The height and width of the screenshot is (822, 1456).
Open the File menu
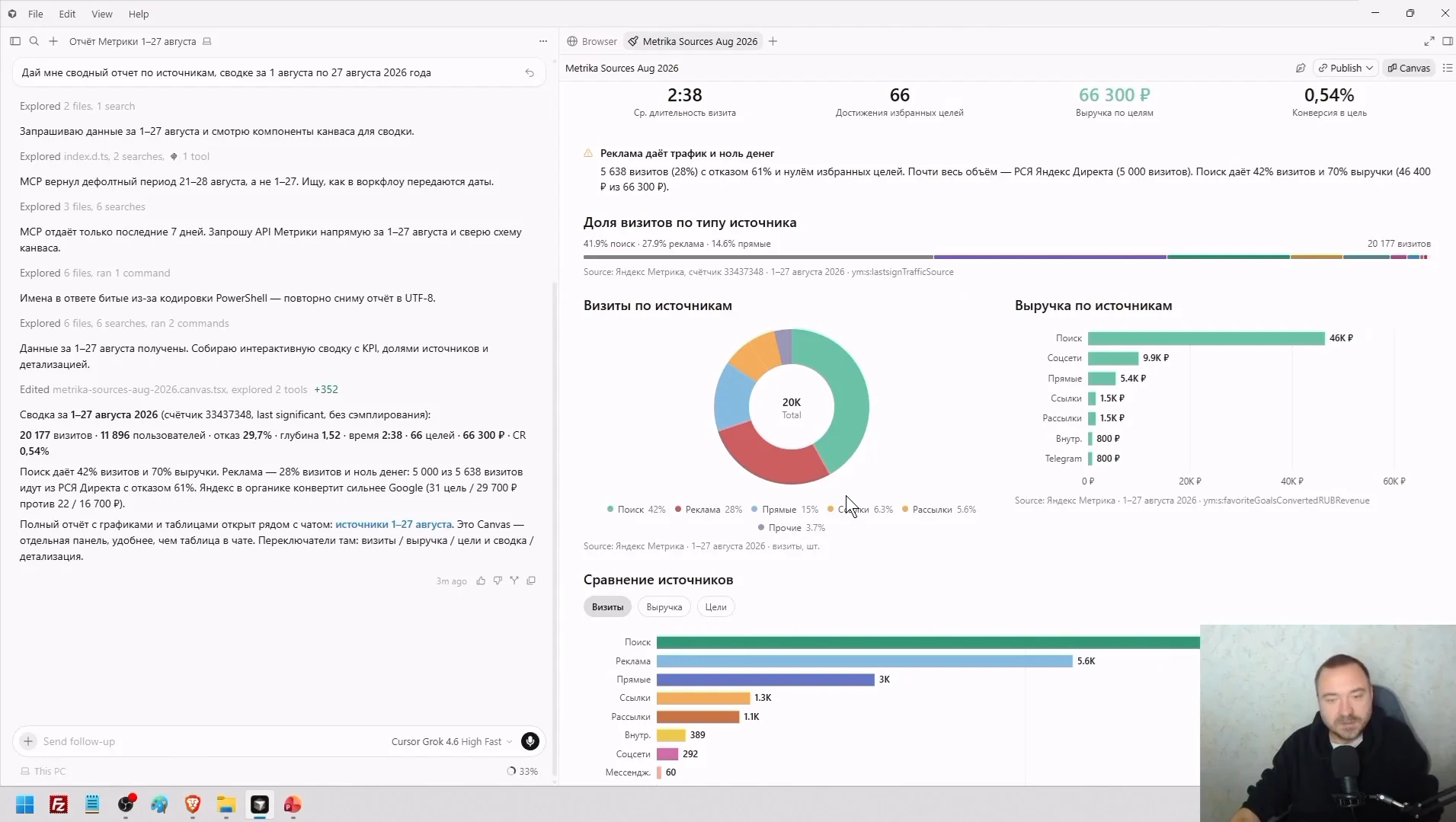[36, 14]
